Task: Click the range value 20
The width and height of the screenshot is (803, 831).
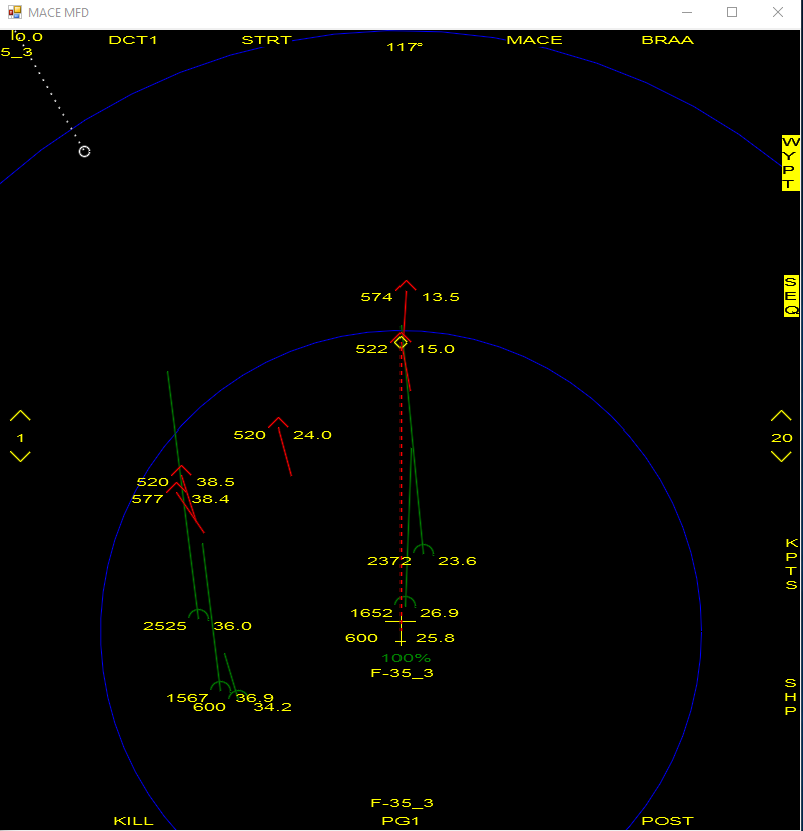Action: 782,438
